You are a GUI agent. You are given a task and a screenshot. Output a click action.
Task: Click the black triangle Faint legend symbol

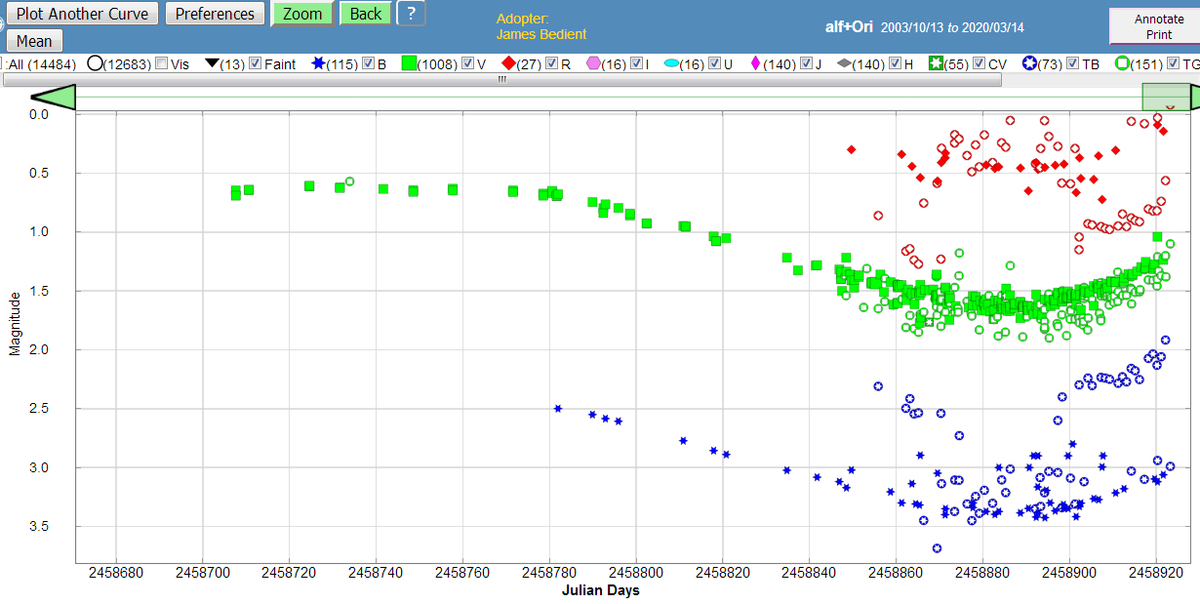(x=212, y=64)
